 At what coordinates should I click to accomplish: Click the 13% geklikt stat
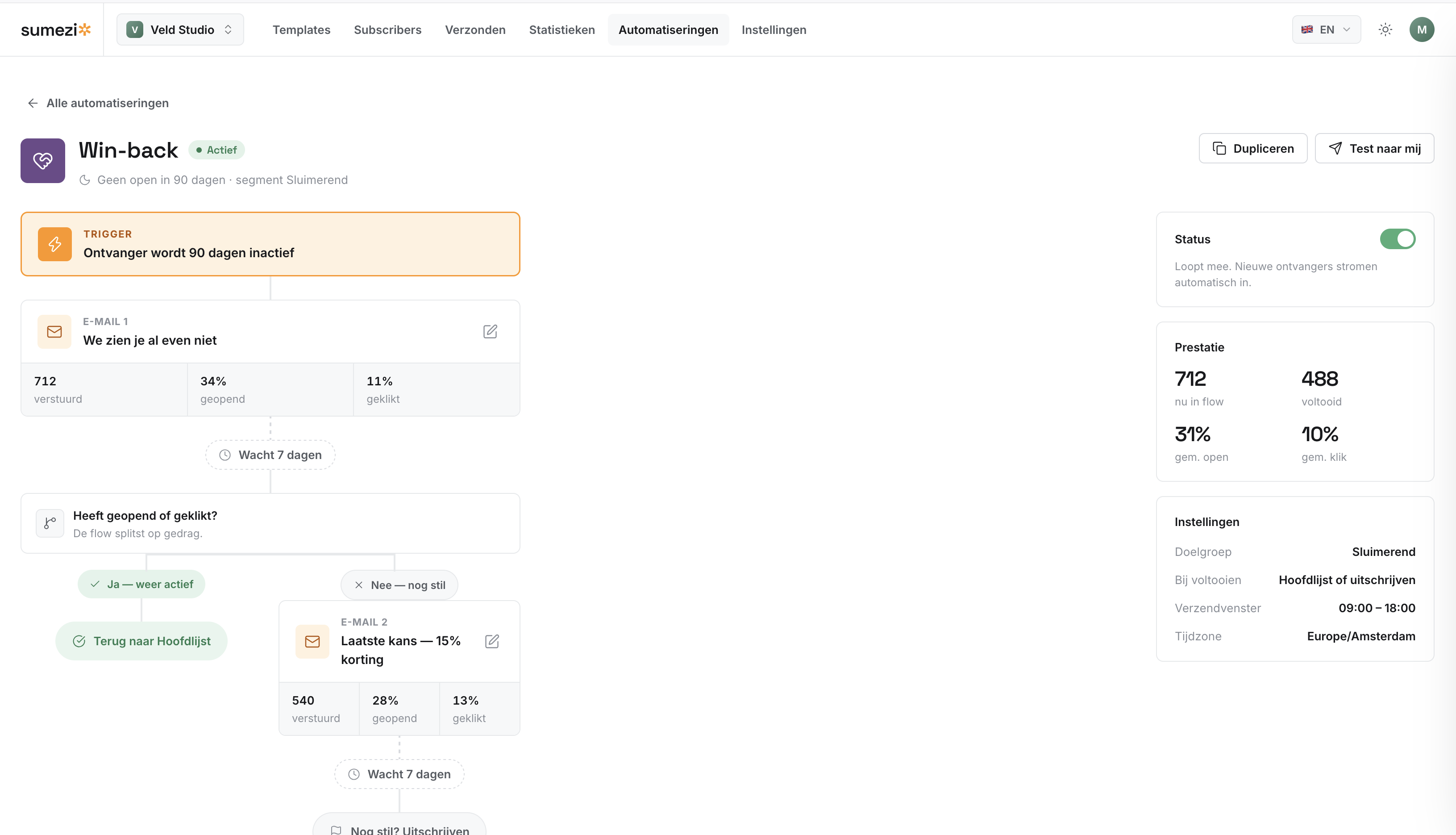pos(480,709)
